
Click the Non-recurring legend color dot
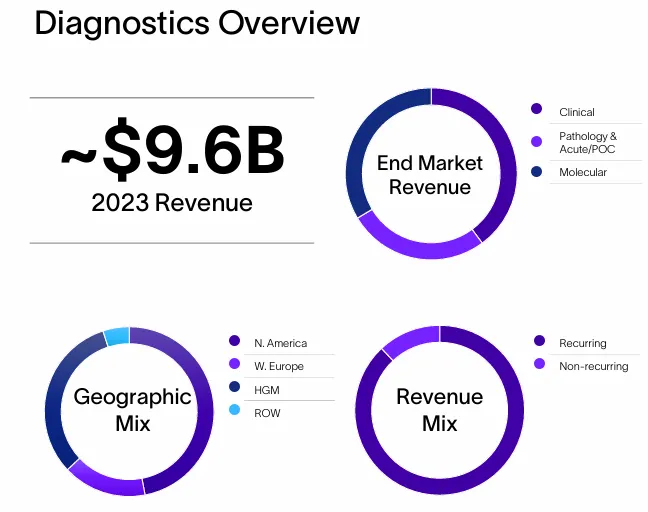539,364
